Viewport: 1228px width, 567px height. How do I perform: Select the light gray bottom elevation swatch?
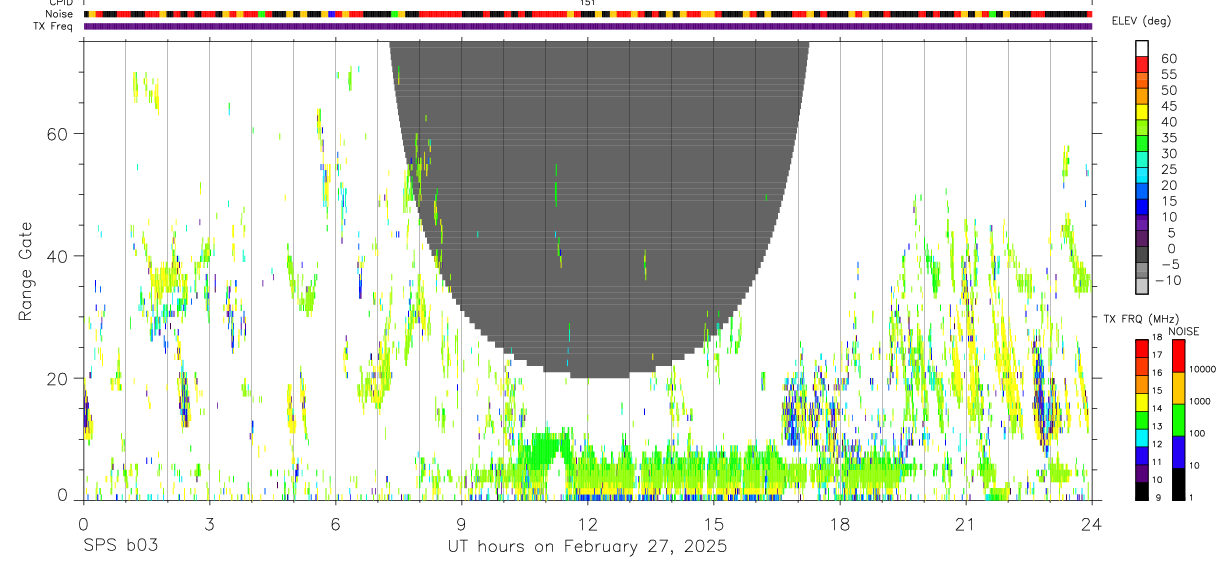(1142, 288)
